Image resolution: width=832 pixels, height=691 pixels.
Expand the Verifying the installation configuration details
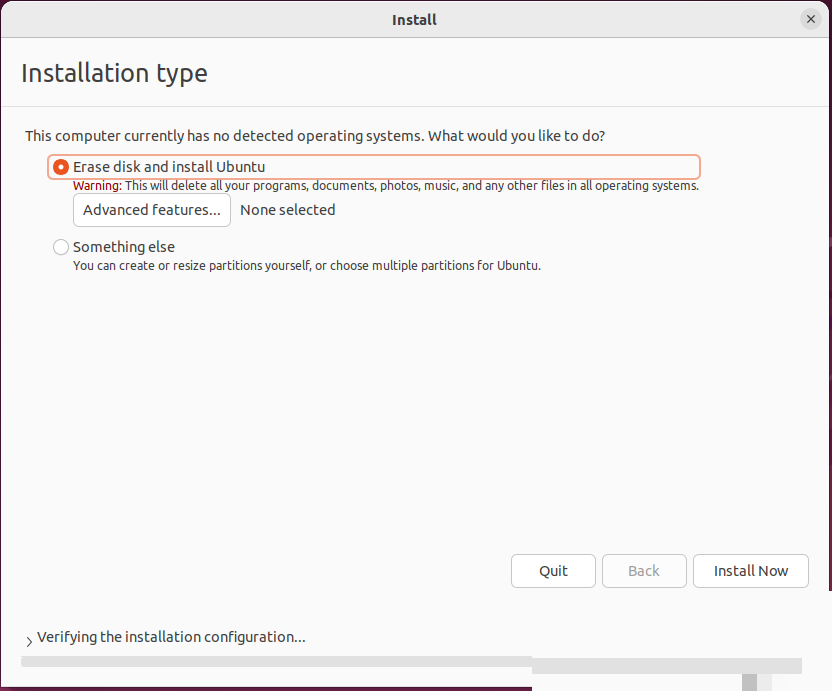tap(29, 642)
